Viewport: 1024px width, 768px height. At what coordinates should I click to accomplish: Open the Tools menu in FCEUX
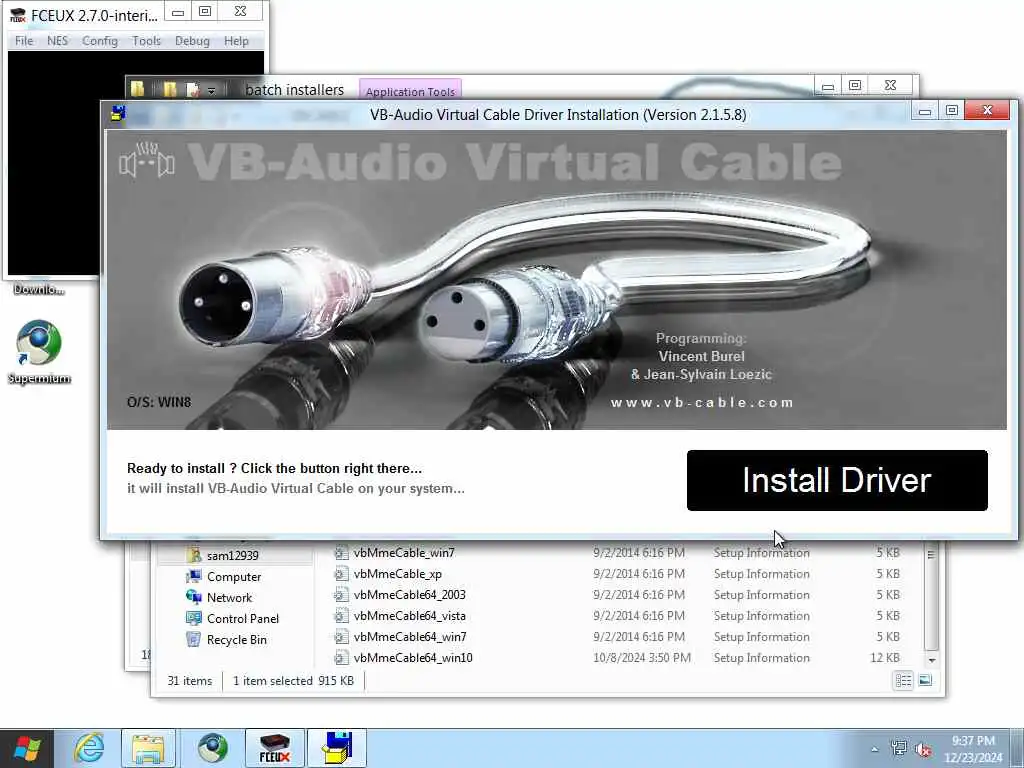pyautogui.click(x=146, y=40)
